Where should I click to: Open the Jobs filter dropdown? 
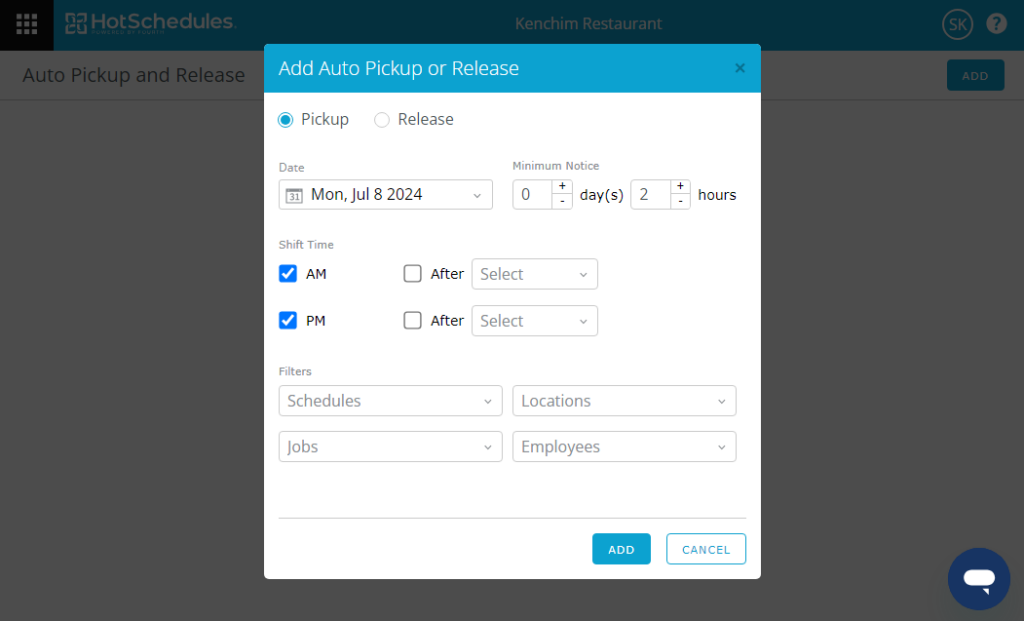[390, 447]
